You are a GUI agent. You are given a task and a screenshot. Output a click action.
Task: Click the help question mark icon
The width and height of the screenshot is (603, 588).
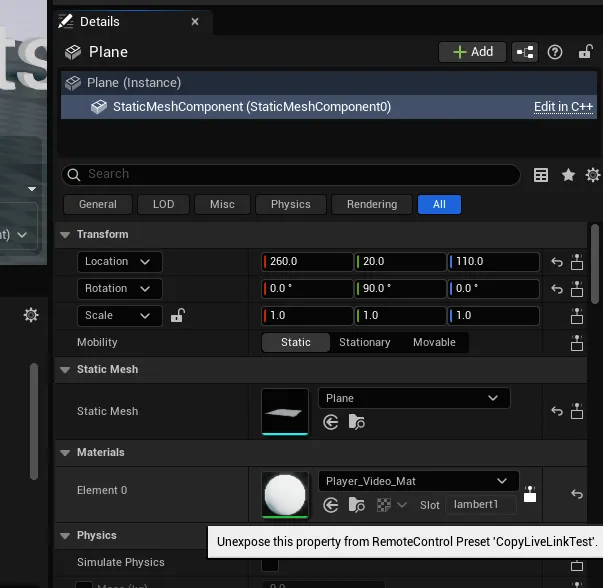coord(555,52)
